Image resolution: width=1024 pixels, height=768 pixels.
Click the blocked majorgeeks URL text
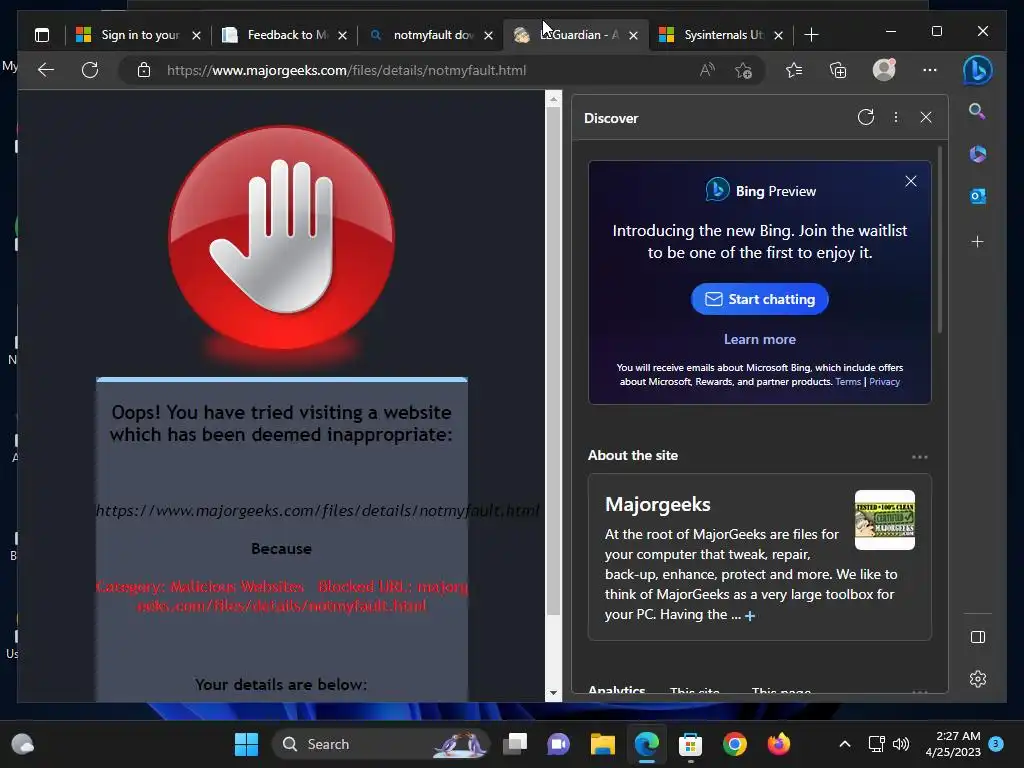coord(317,510)
